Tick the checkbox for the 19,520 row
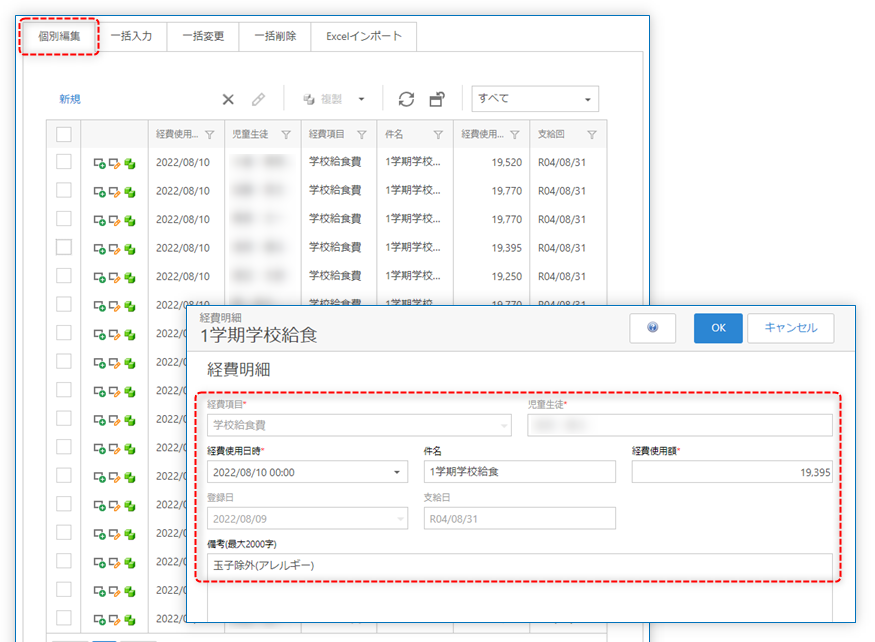Screen dimensions: 875x642 64,162
